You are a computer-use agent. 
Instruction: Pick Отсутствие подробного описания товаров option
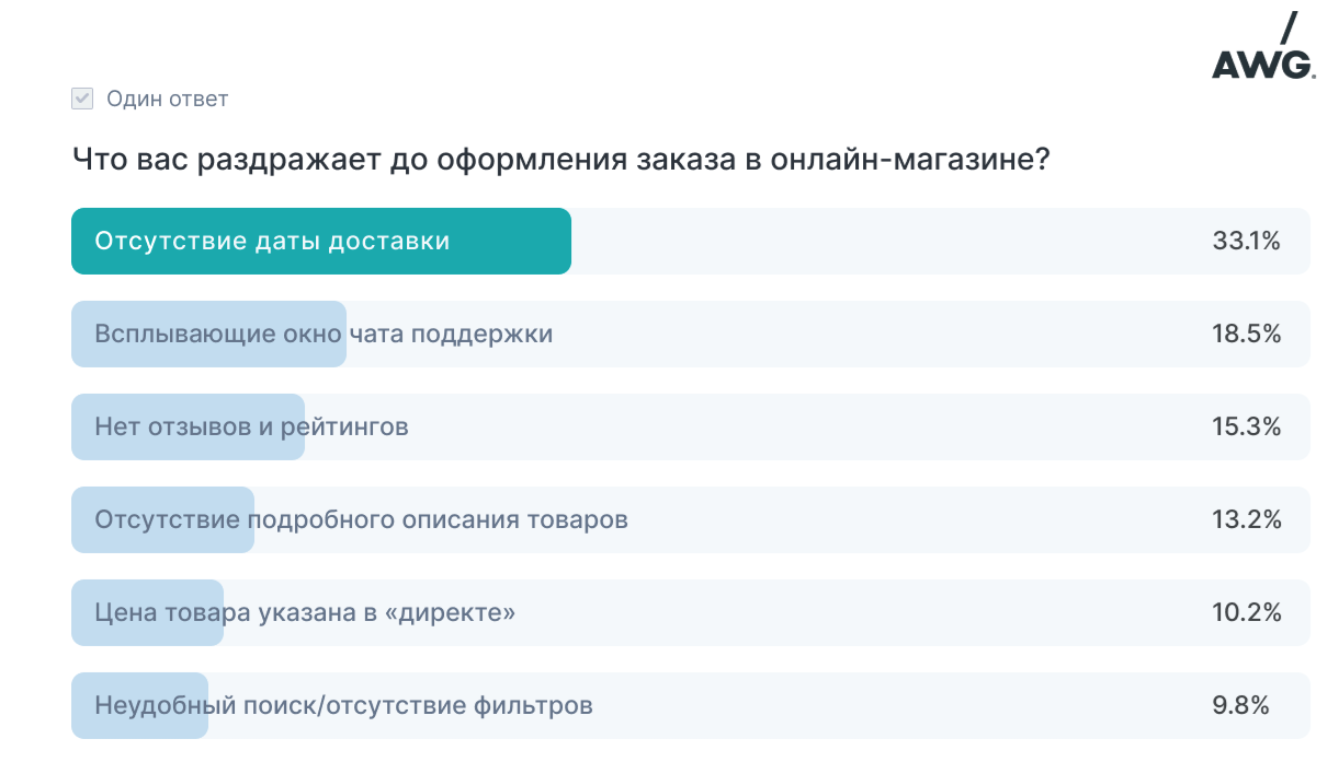(x=690, y=520)
